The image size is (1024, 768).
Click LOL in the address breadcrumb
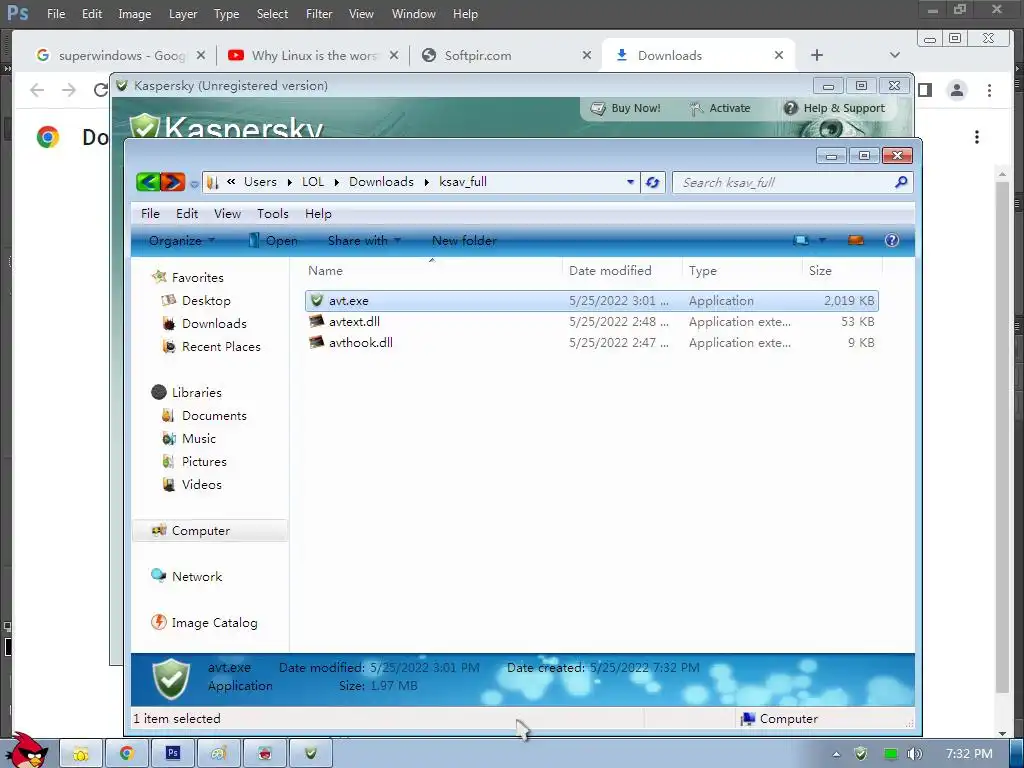tap(313, 182)
